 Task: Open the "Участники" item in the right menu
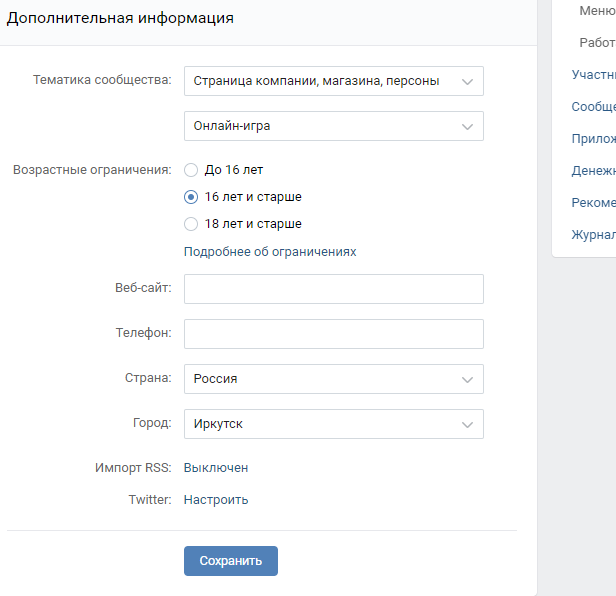(593, 75)
